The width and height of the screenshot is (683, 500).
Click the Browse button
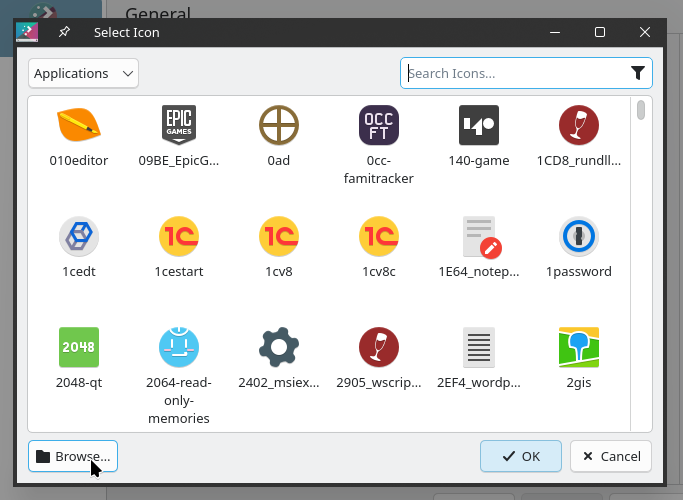73,456
